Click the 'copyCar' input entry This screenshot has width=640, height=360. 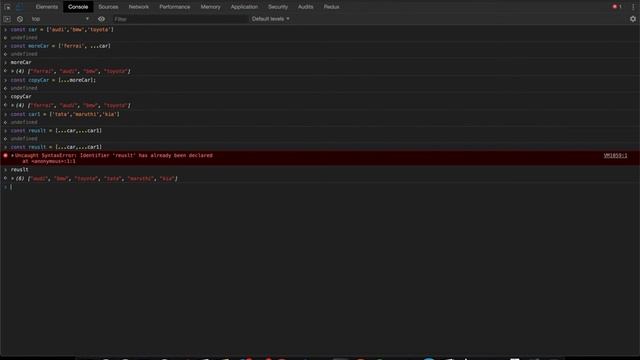point(21,97)
